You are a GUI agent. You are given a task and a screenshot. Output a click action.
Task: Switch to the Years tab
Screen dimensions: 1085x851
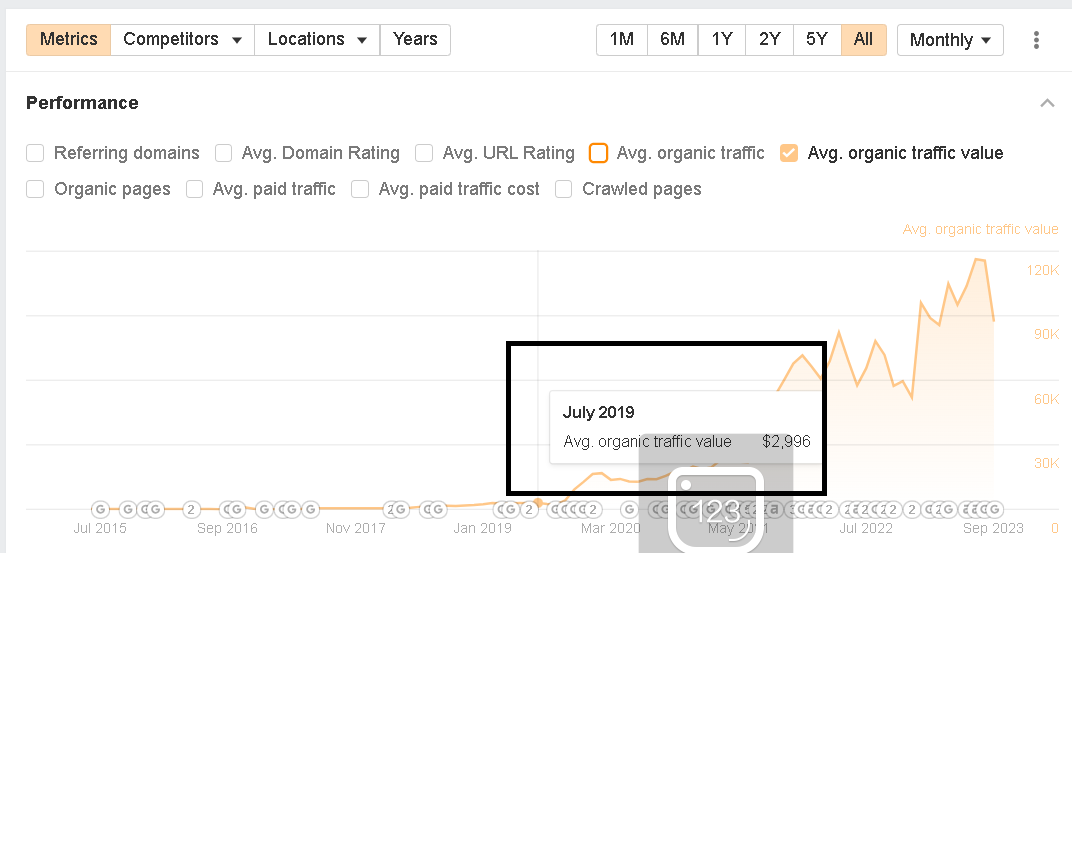pyautogui.click(x=415, y=40)
